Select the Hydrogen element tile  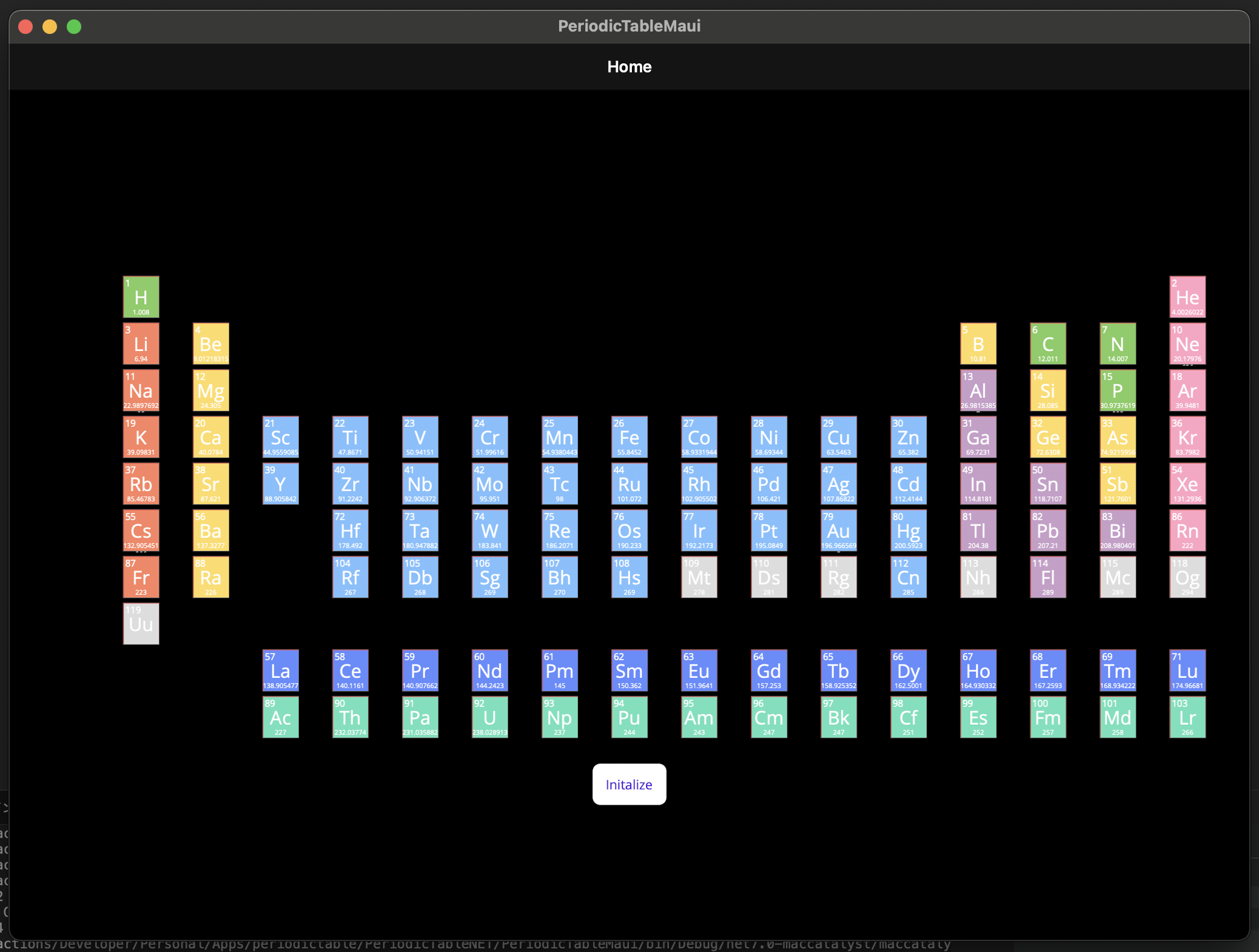[x=141, y=297]
